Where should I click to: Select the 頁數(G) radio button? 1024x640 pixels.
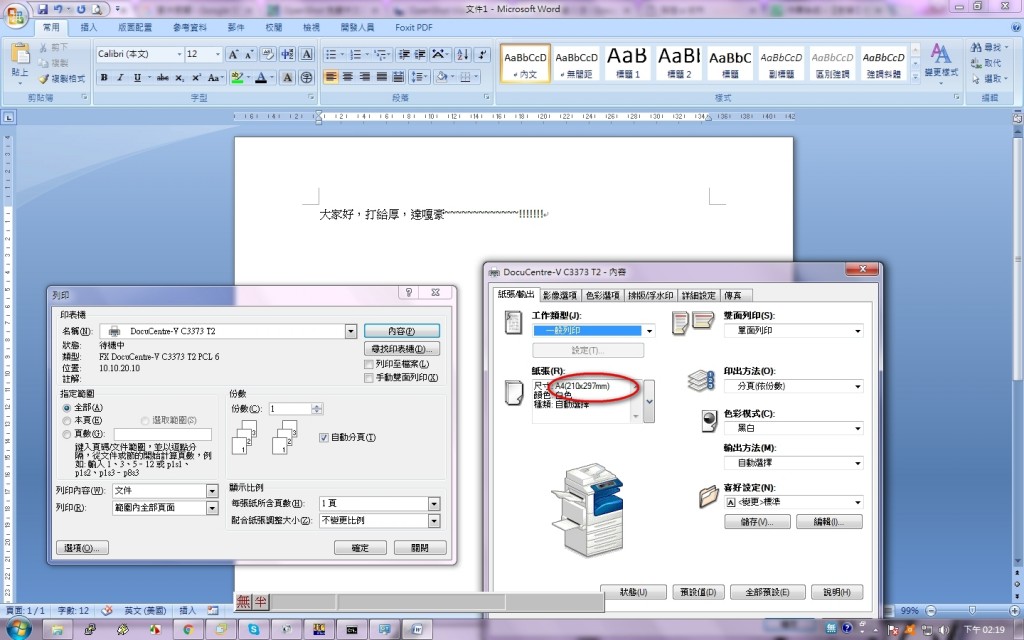coord(67,434)
